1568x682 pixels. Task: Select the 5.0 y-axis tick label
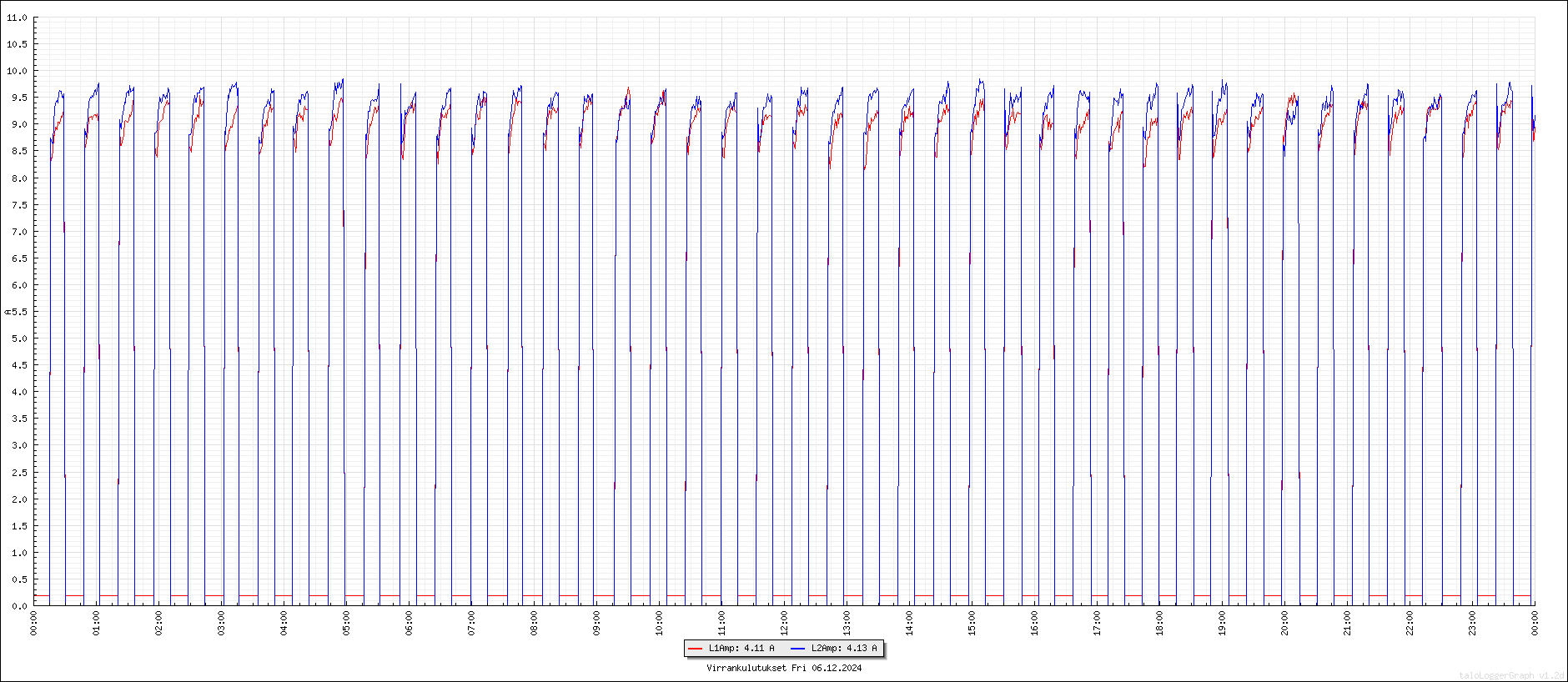coord(18,338)
